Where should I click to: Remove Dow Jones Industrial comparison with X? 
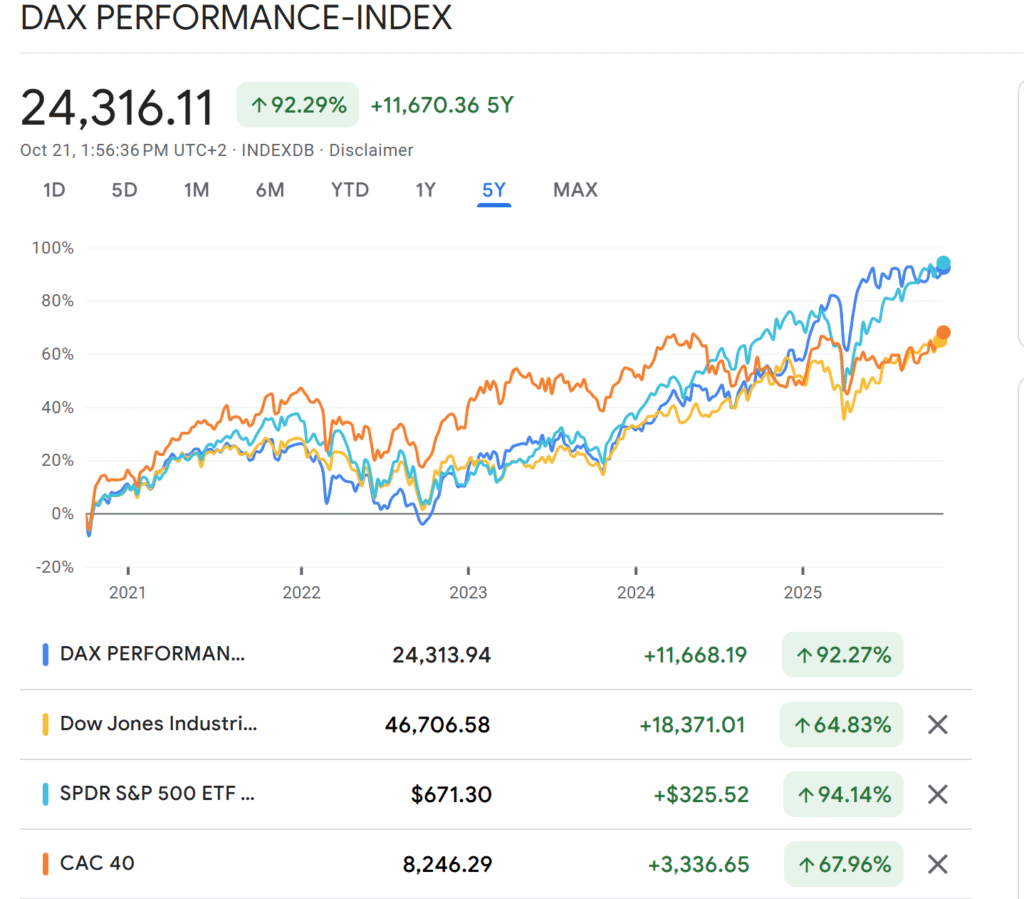click(x=937, y=725)
